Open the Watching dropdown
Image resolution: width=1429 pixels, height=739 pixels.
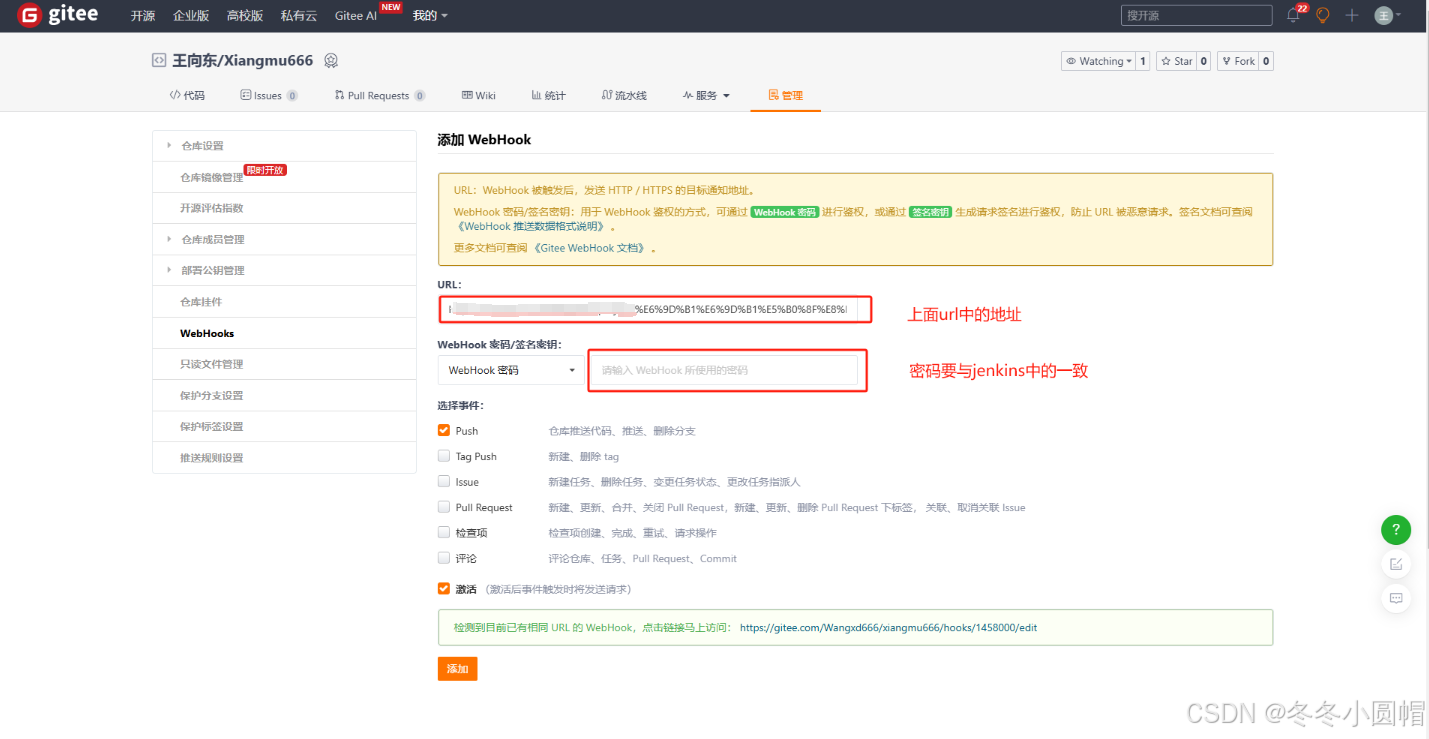click(x=1098, y=61)
